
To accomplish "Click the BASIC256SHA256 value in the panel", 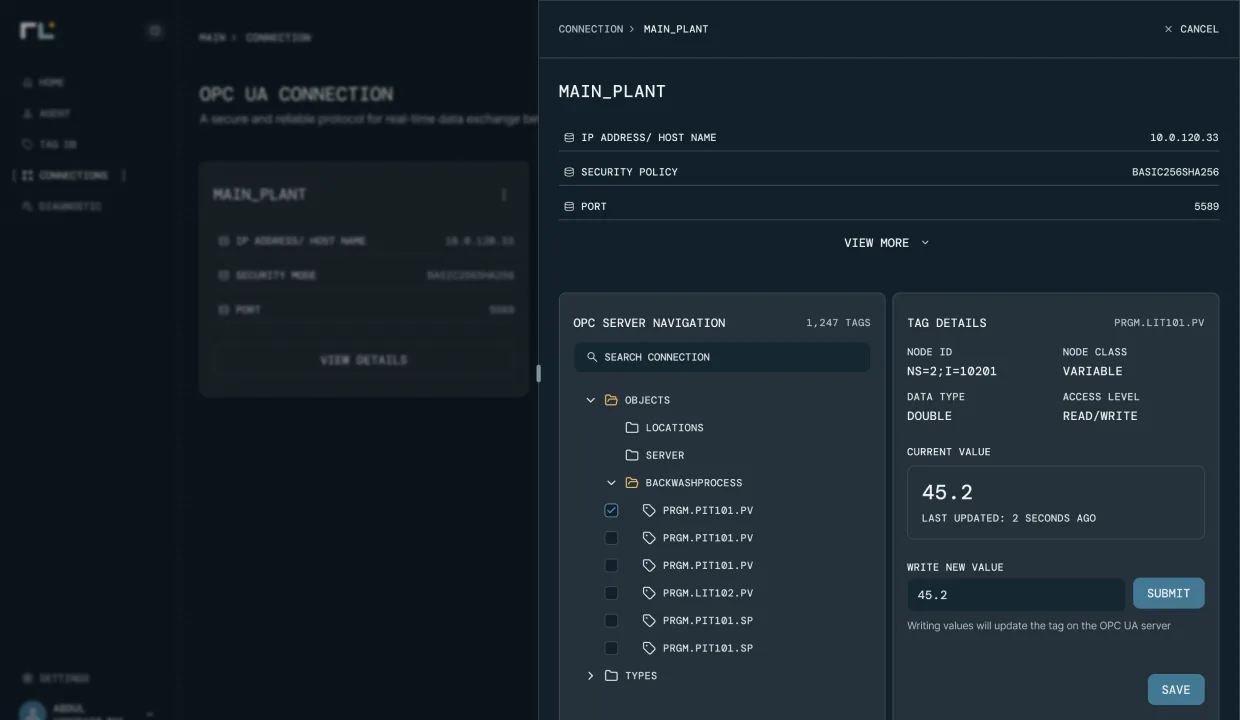I will [1175, 172].
